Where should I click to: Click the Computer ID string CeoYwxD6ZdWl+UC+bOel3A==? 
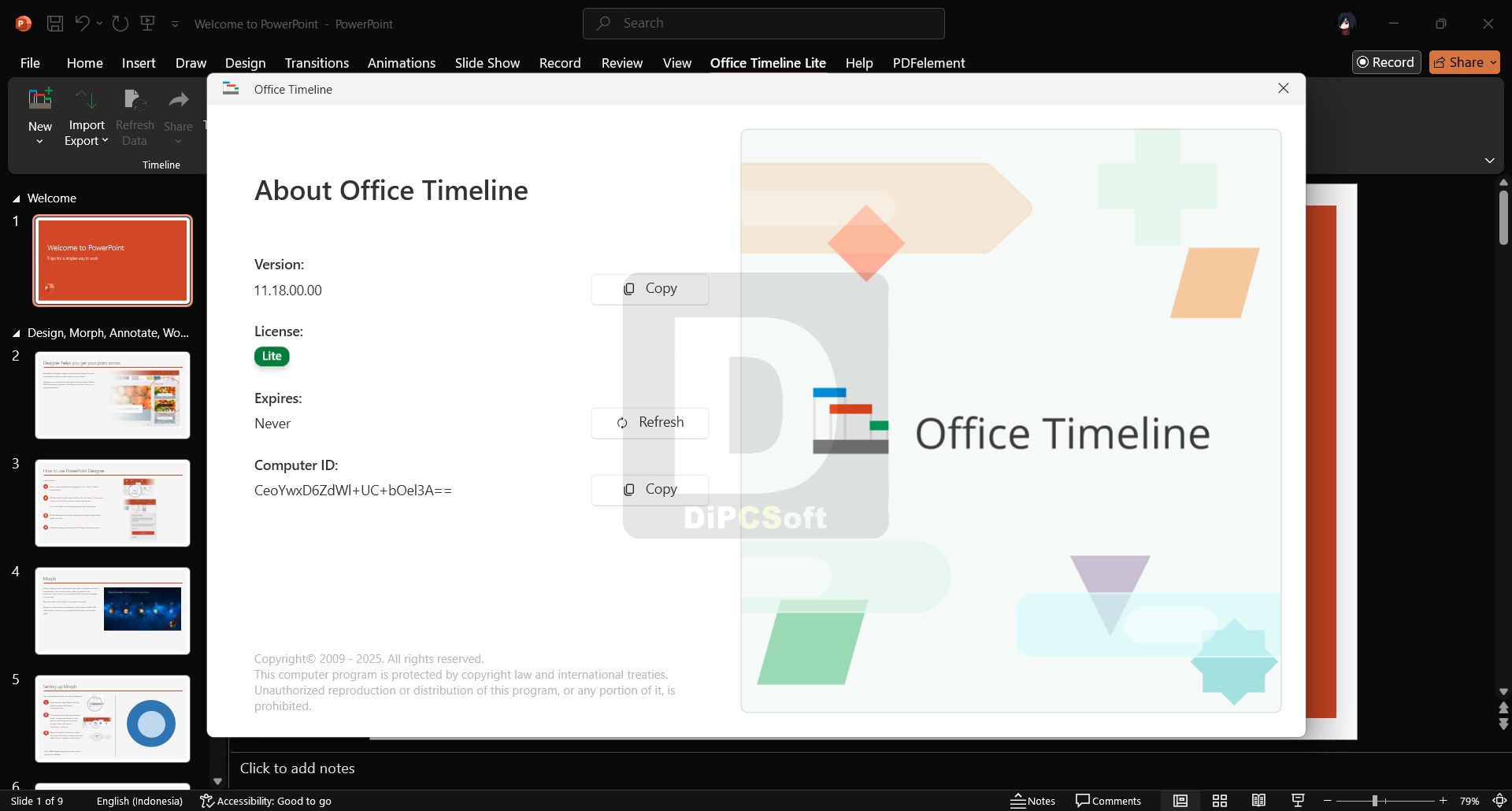tap(353, 491)
